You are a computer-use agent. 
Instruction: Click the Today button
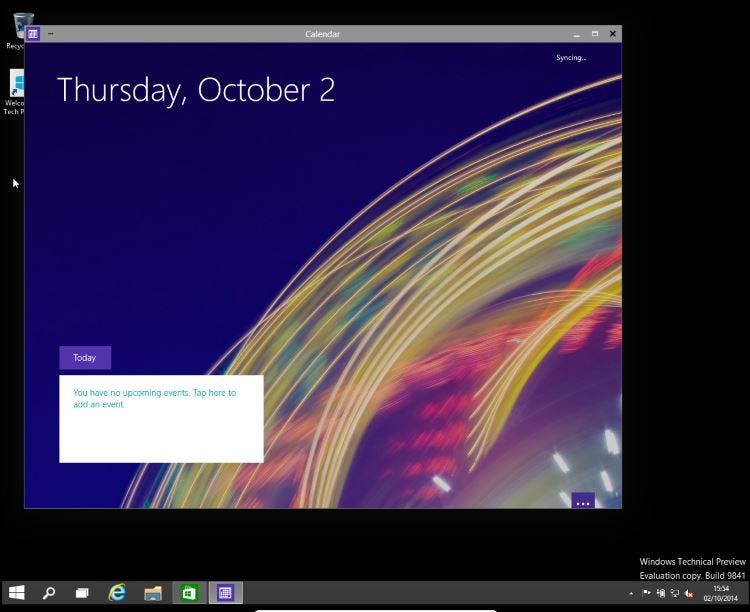[85, 357]
